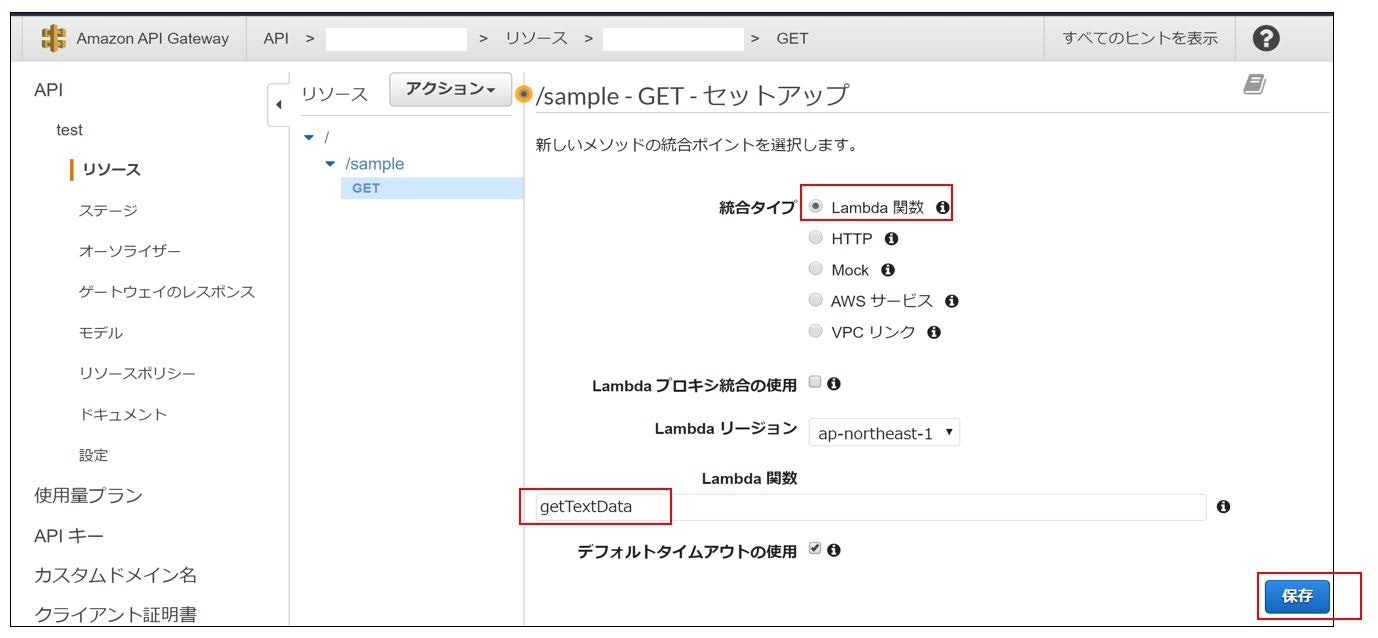Image resolution: width=1378 pixels, height=638 pixels.
Task: Click すべてのヒントを表示 button
Action: [1140, 38]
